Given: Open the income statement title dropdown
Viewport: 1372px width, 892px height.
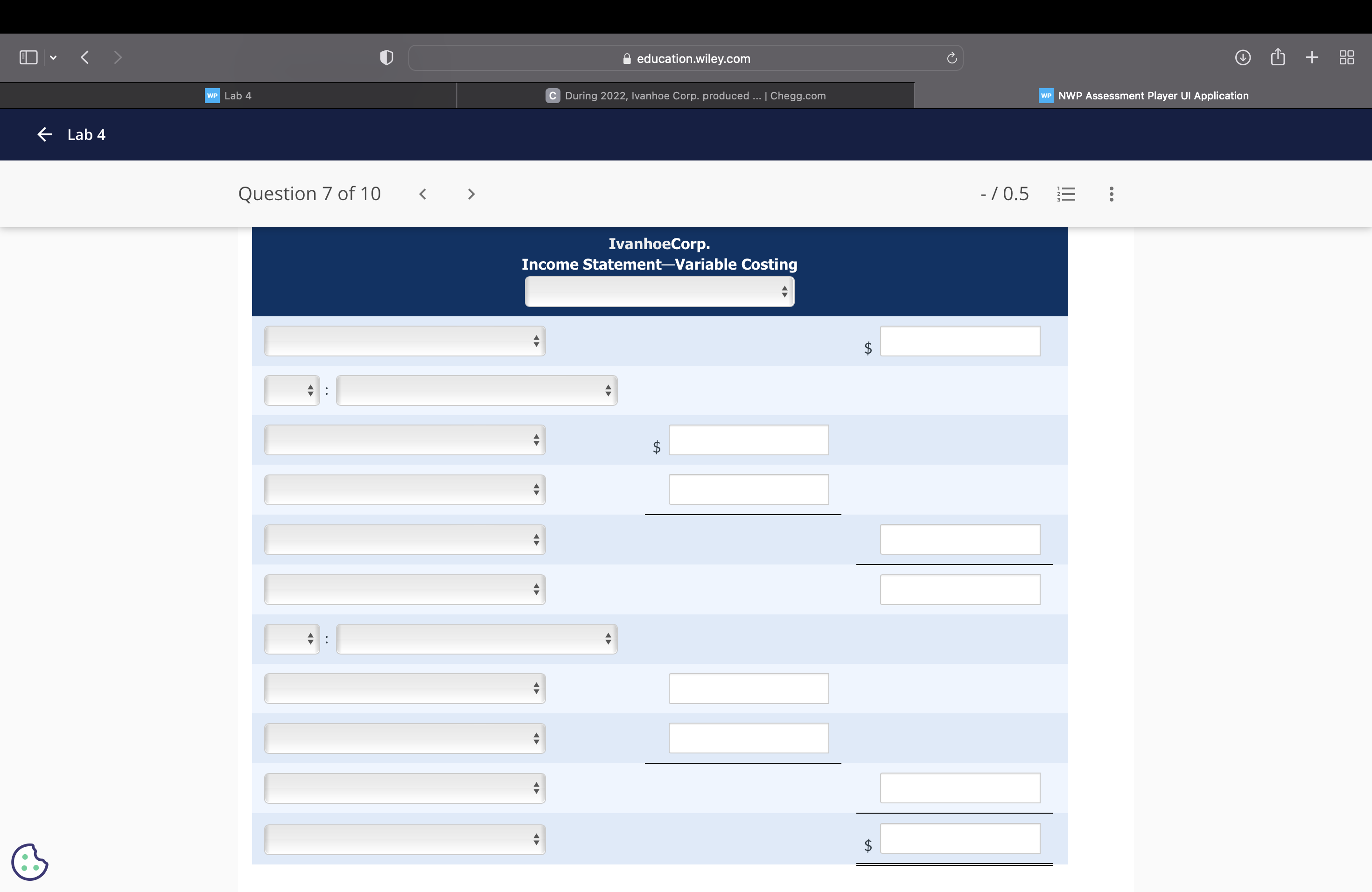Looking at the screenshot, I should (x=659, y=292).
